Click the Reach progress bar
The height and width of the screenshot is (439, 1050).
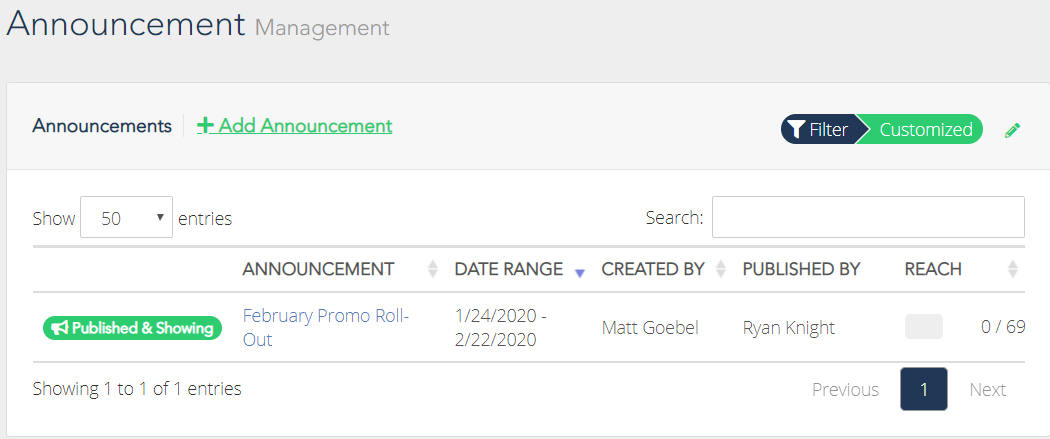coord(923,327)
